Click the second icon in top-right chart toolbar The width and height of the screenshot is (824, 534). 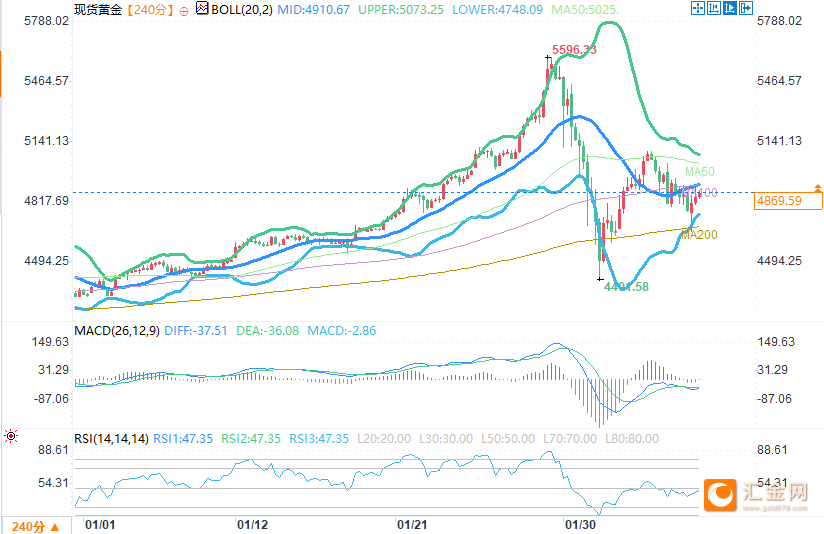(x=713, y=9)
